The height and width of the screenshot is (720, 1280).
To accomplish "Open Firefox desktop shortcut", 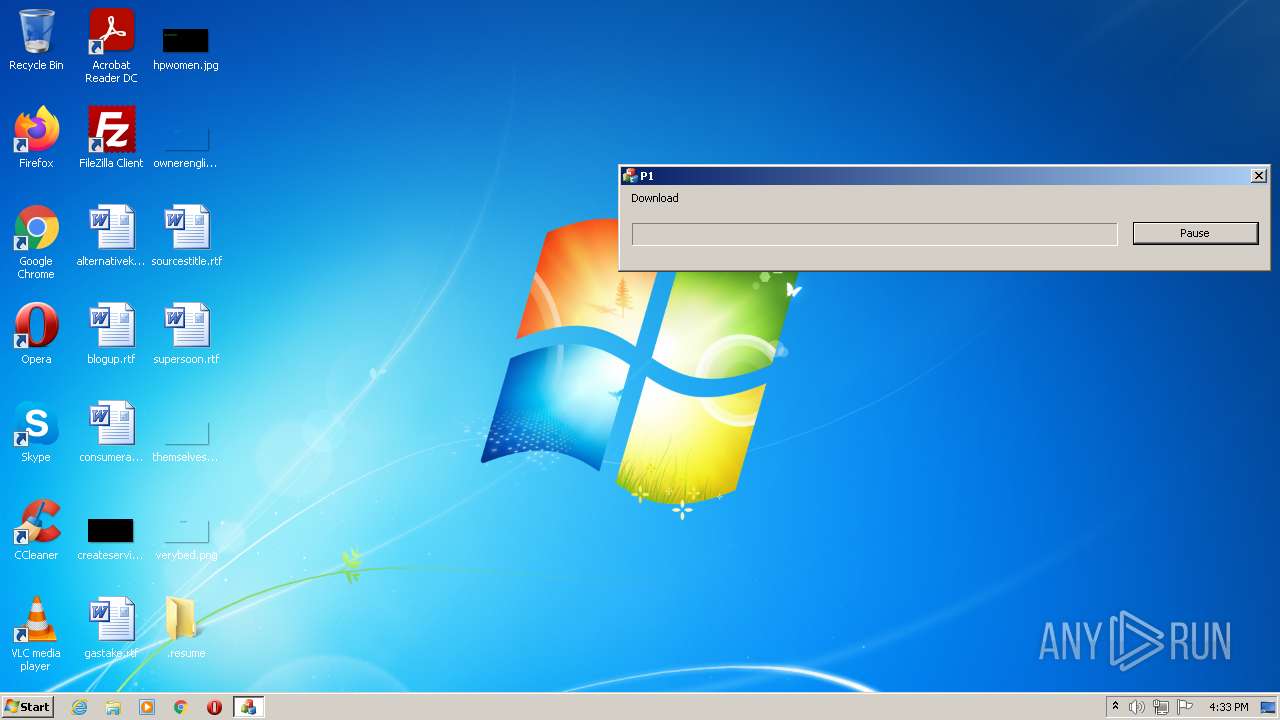I will pyautogui.click(x=36, y=138).
